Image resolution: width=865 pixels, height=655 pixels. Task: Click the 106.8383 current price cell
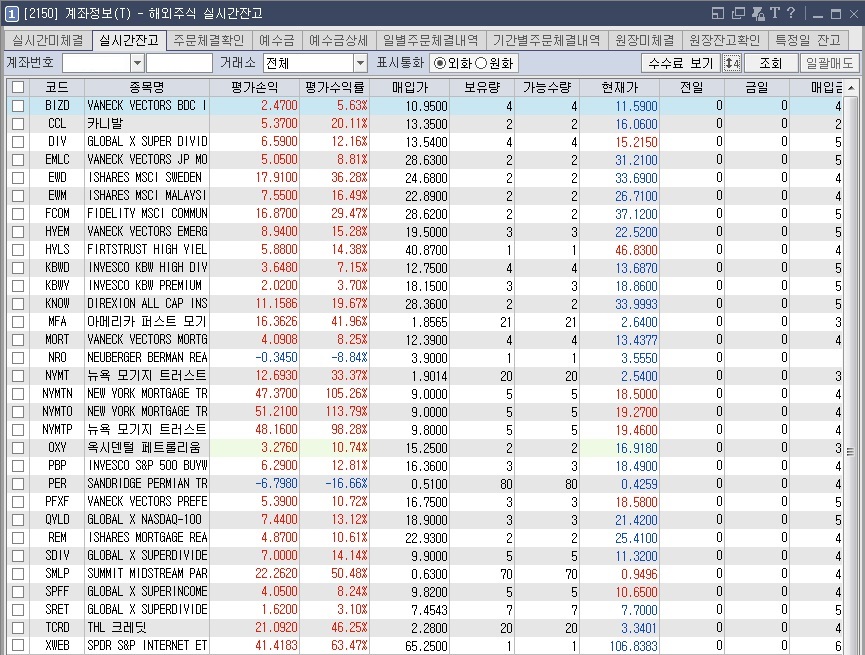[x=620, y=646]
